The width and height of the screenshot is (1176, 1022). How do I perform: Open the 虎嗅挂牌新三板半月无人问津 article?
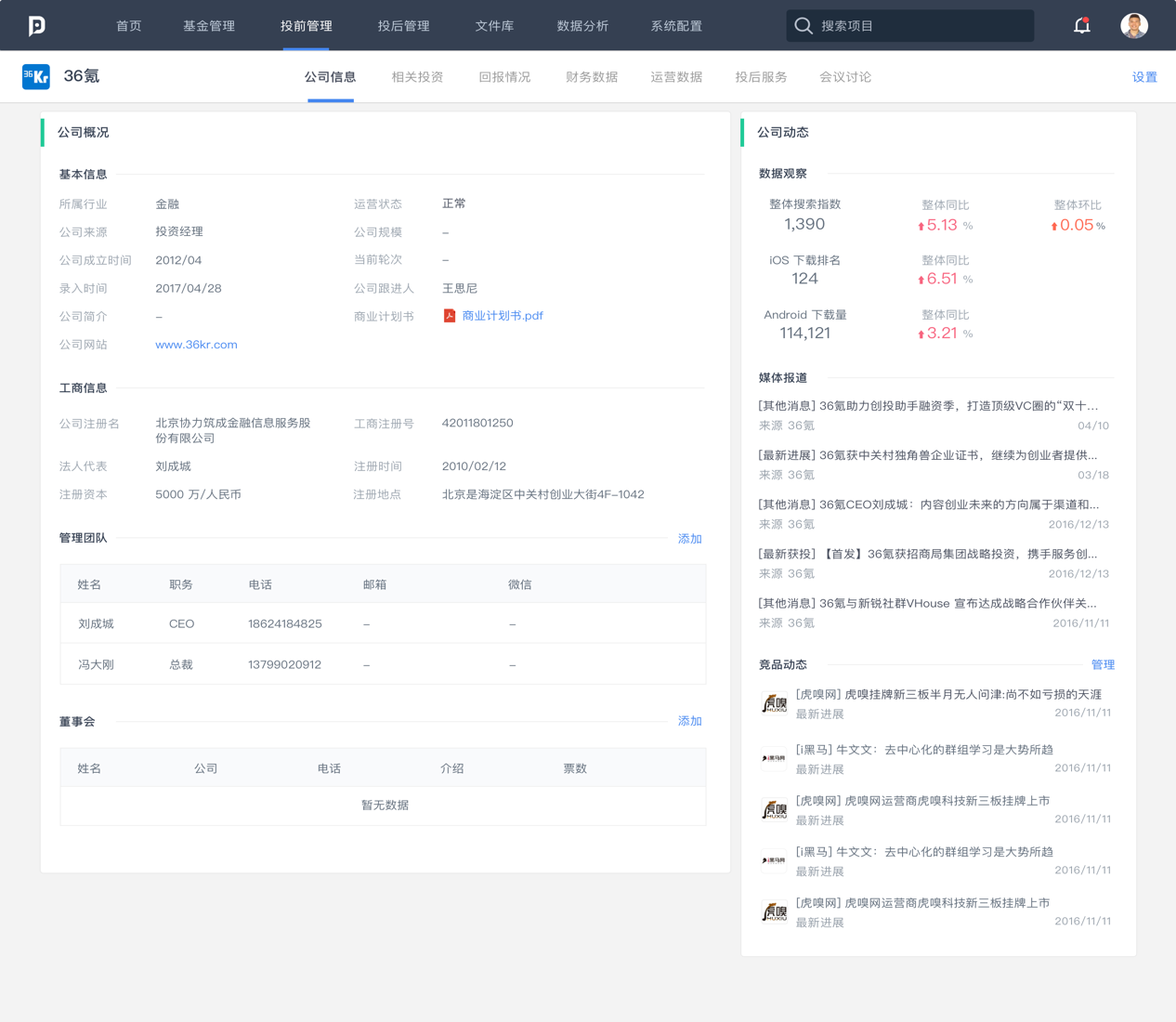[948, 695]
